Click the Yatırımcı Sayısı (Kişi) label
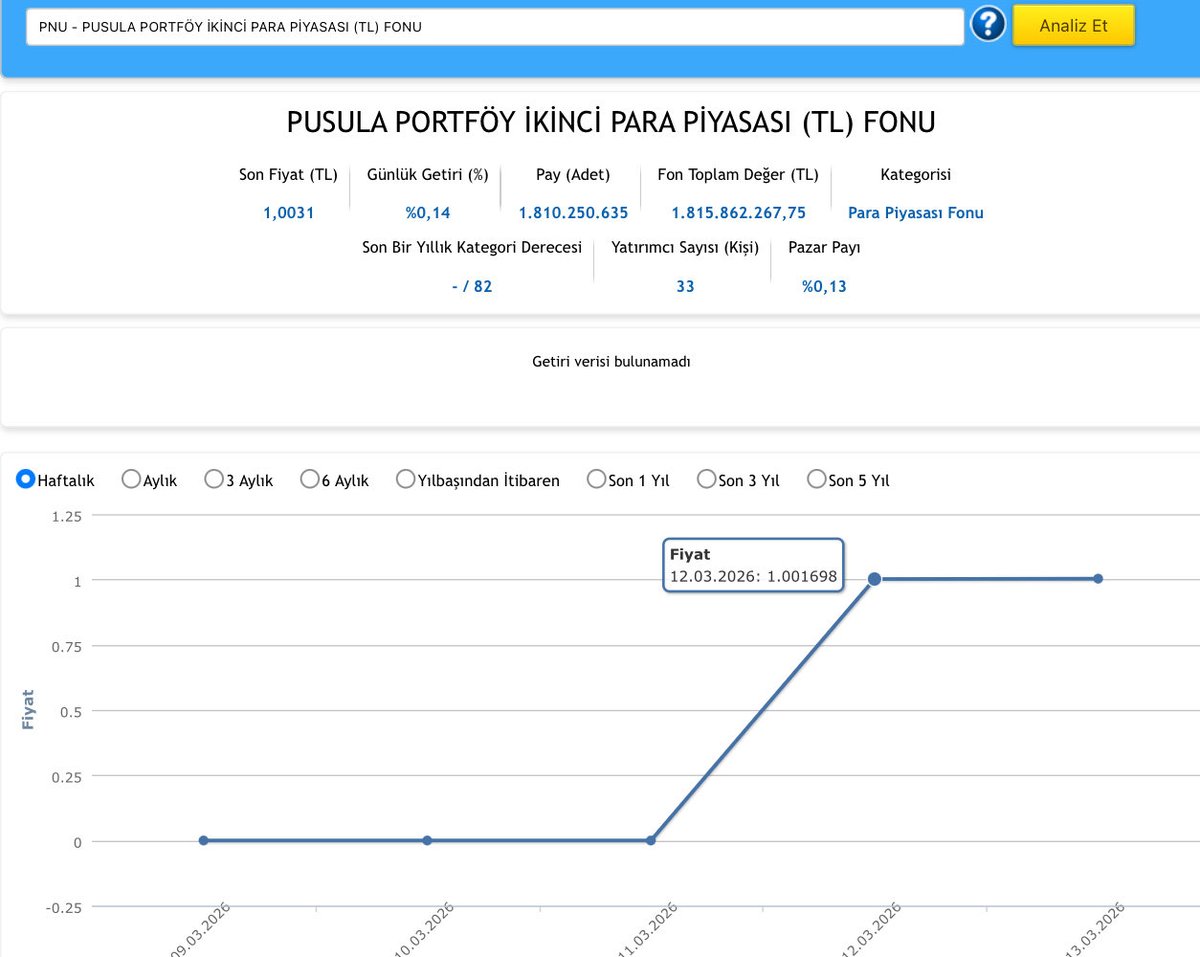1200x957 pixels. click(x=685, y=247)
